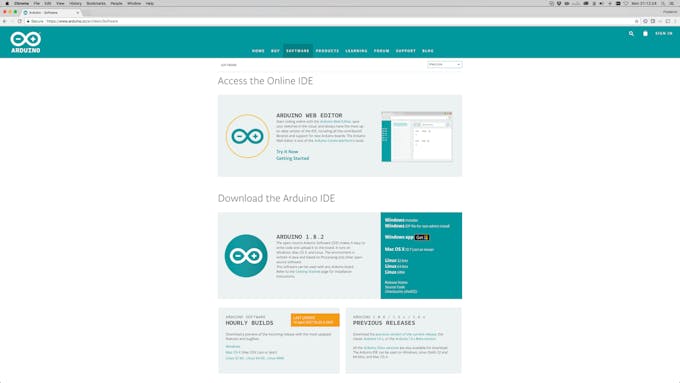Open the SOFTWARE navigation tab
680x383 pixels.
click(298, 51)
